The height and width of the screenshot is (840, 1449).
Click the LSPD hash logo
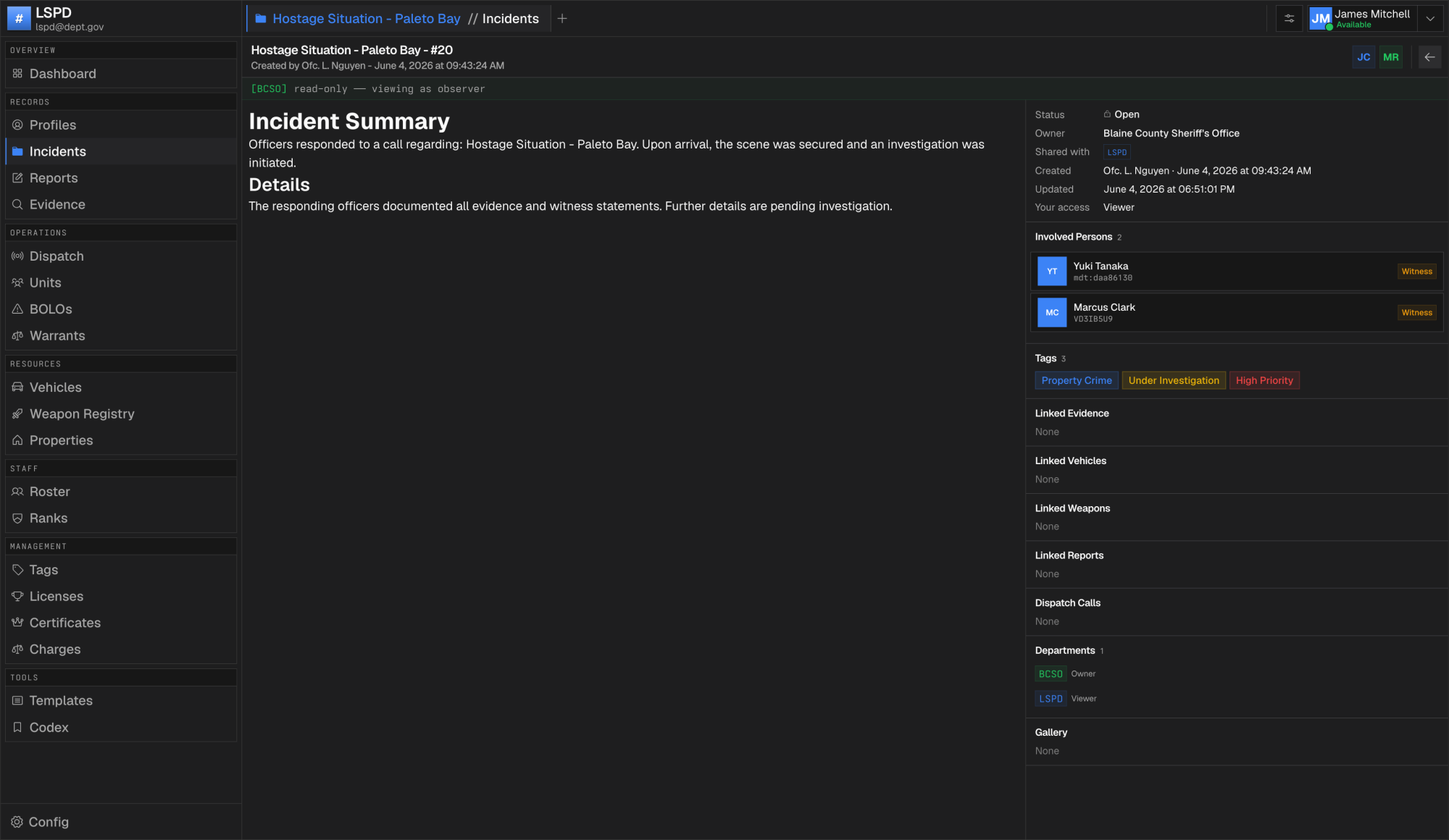point(19,19)
